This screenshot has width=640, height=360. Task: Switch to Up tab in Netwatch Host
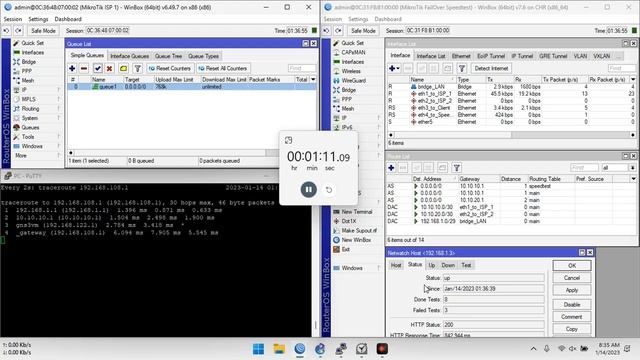[431, 265]
